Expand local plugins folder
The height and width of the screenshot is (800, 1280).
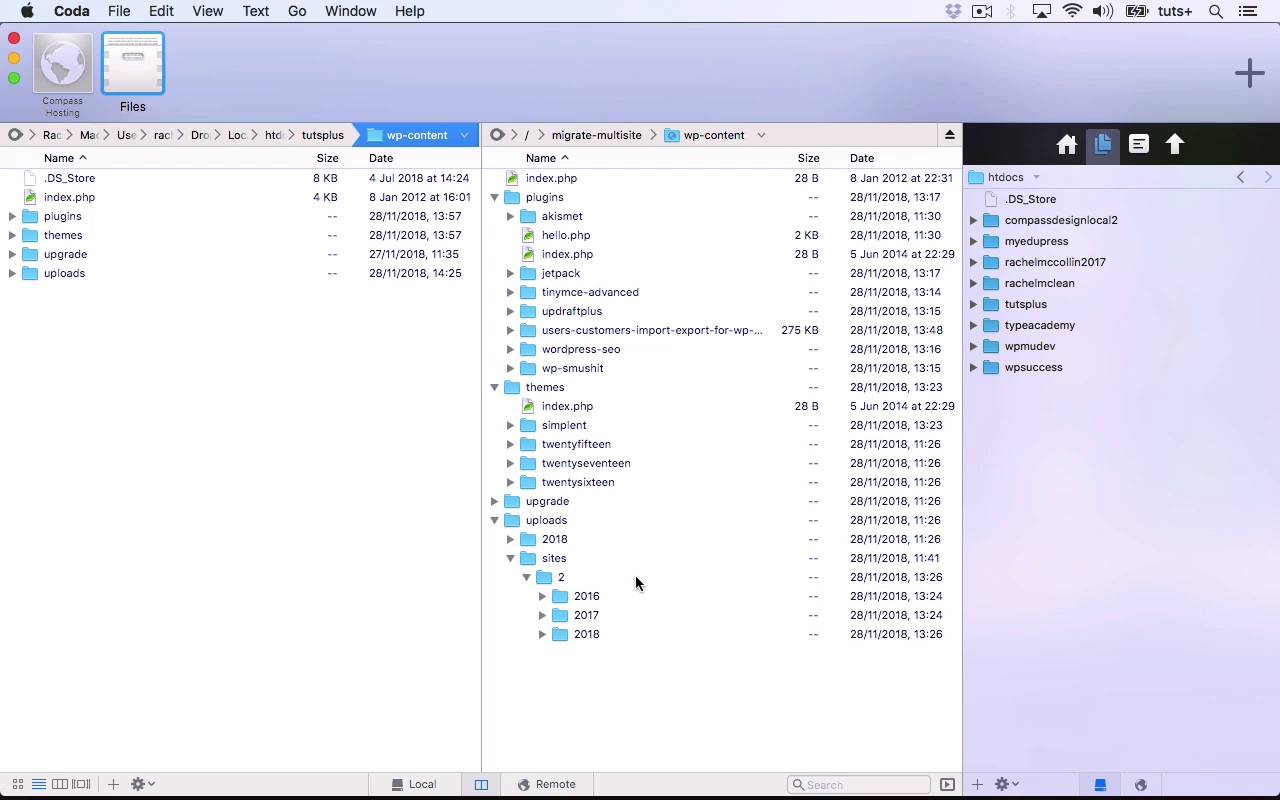click(x=12, y=216)
